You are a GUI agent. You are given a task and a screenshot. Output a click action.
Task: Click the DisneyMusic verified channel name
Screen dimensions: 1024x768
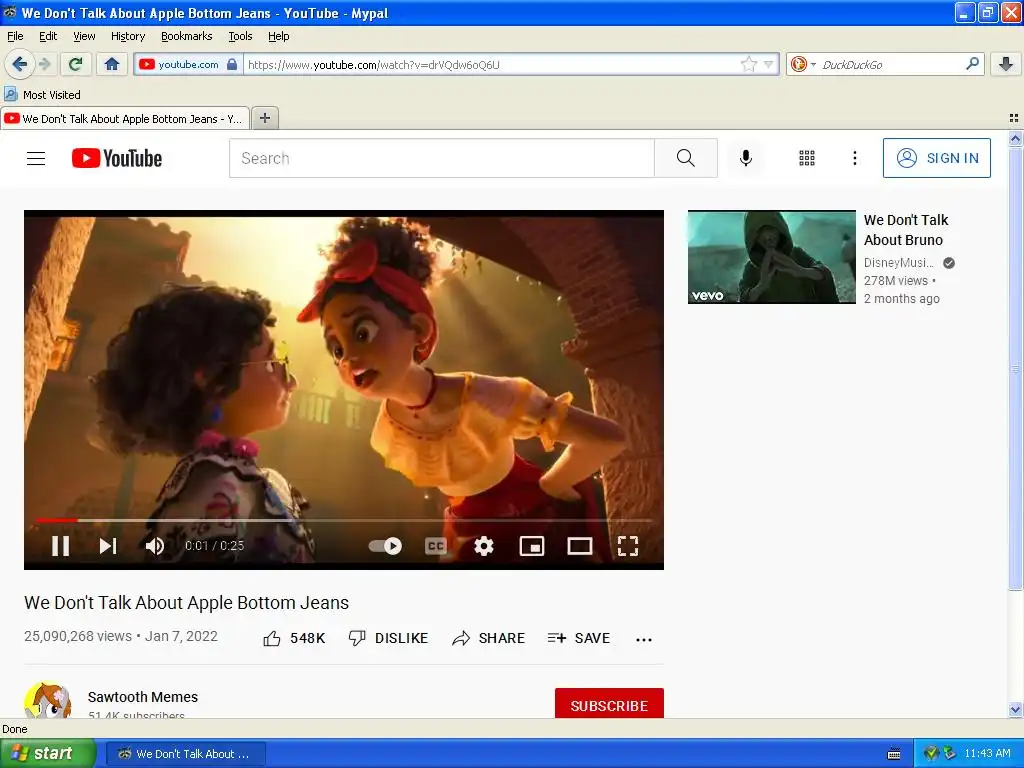tap(899, 263)
